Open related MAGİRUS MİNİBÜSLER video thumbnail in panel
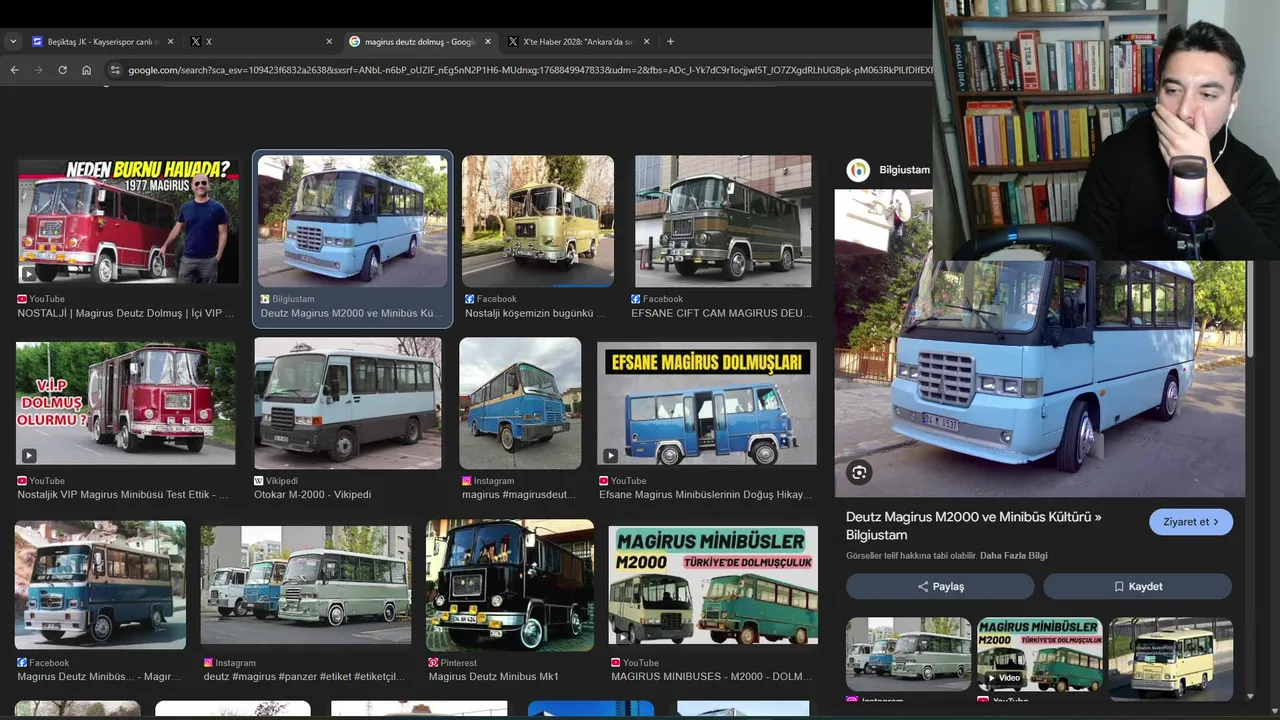 pyautogui.click(x=1040, y=654)
